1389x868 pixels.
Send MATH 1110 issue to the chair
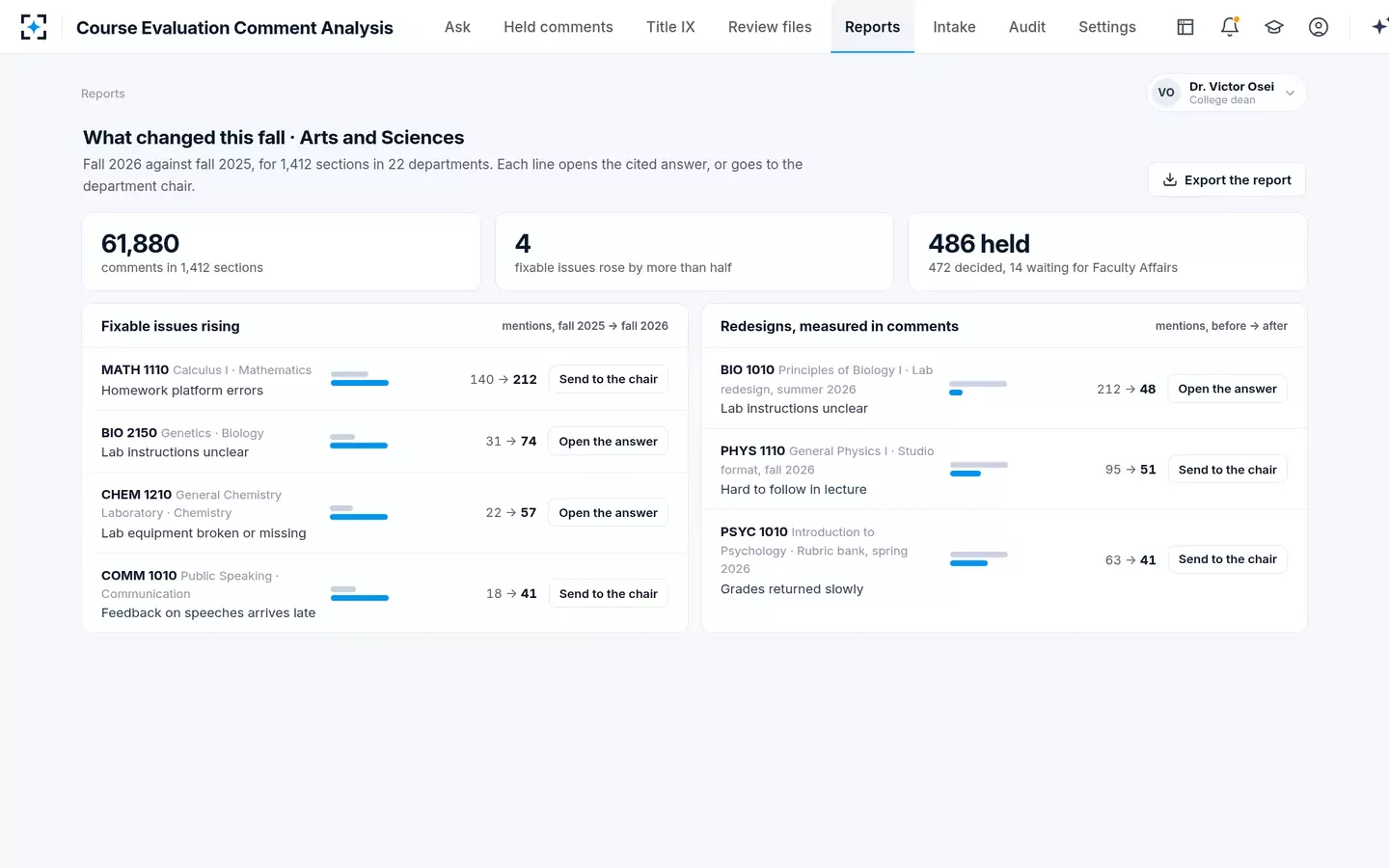609,379
